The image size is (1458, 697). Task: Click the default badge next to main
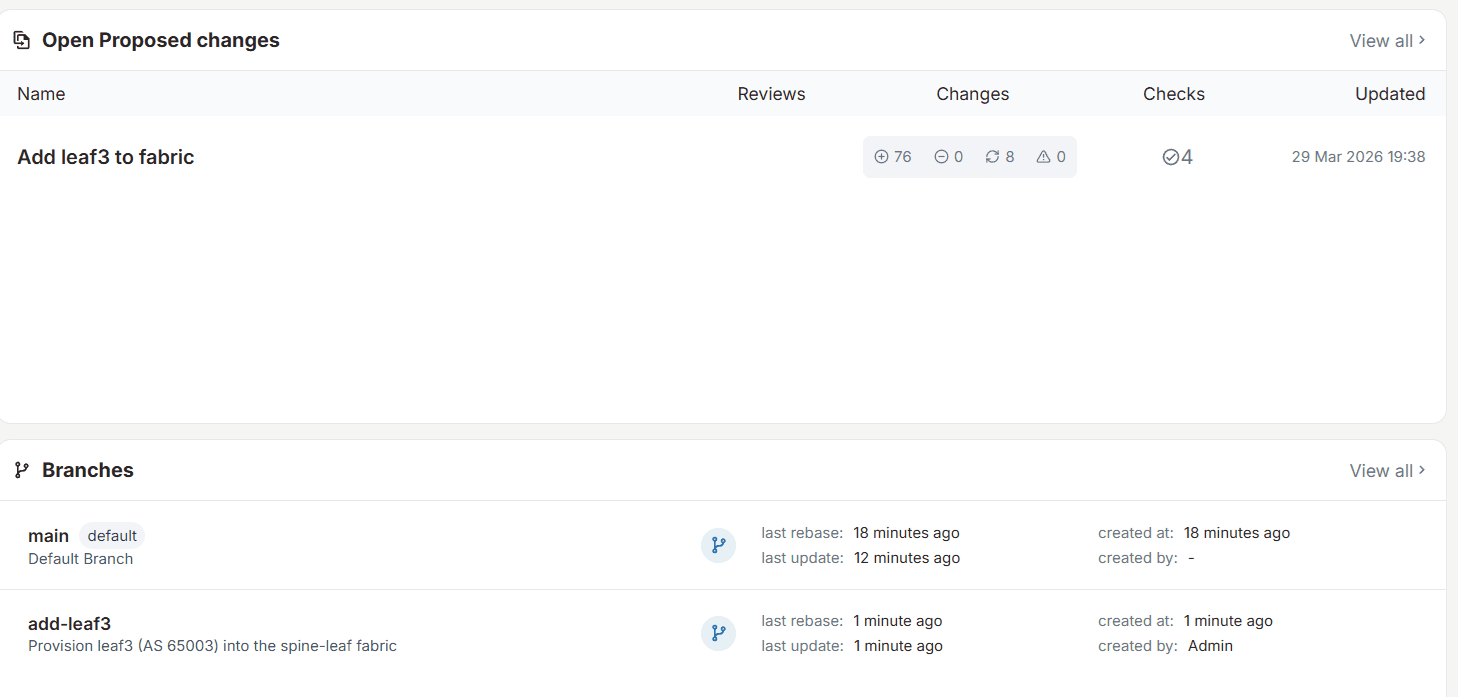pyautogui.click(x=111, y=535)
